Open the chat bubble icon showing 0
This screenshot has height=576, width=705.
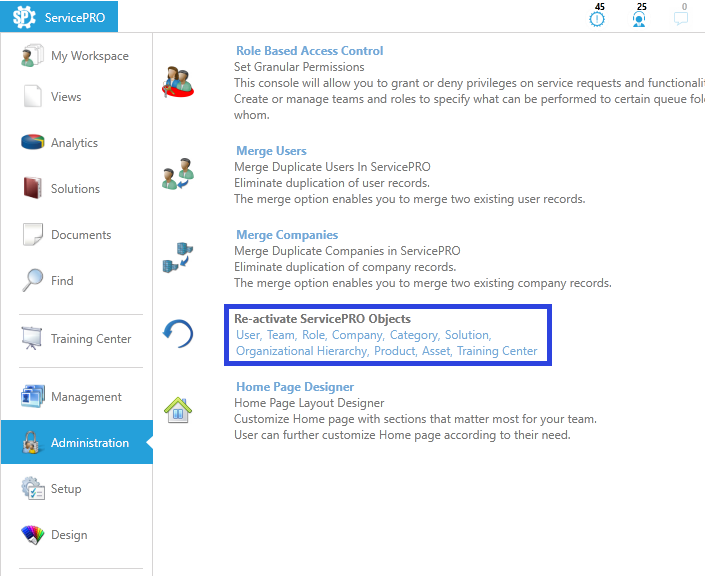[681, 18]
